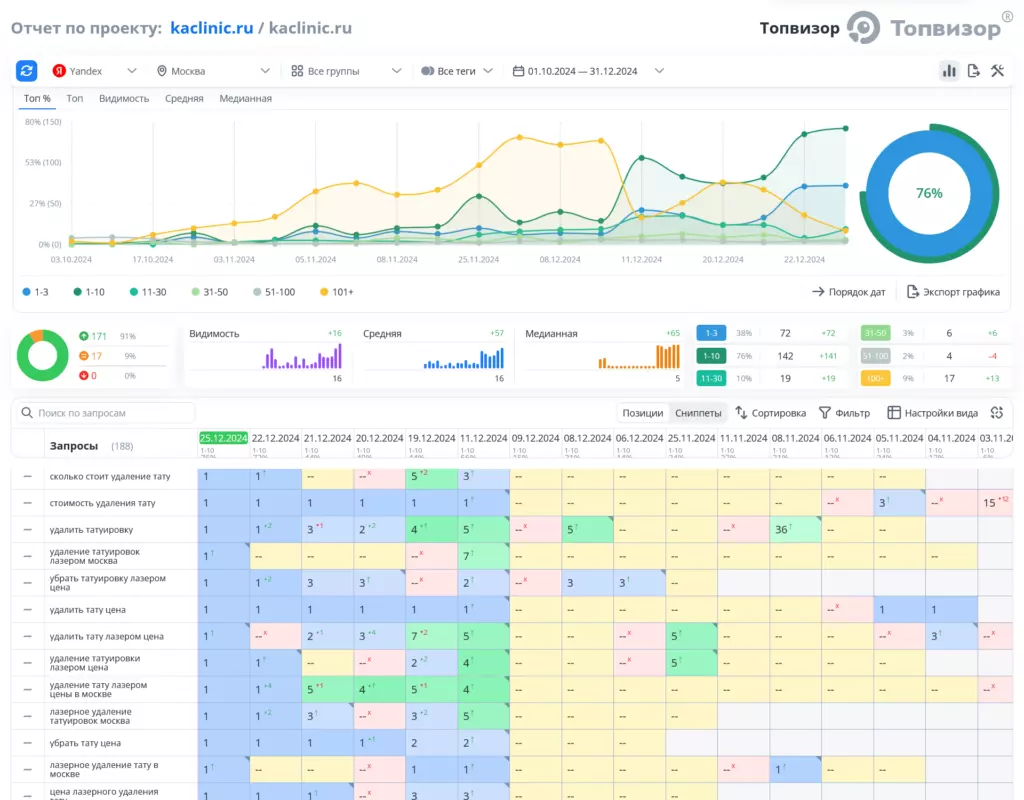Screen dimensions: 1024x800
Task: Expand the Все теги dropdown
Action: point(456,71)
